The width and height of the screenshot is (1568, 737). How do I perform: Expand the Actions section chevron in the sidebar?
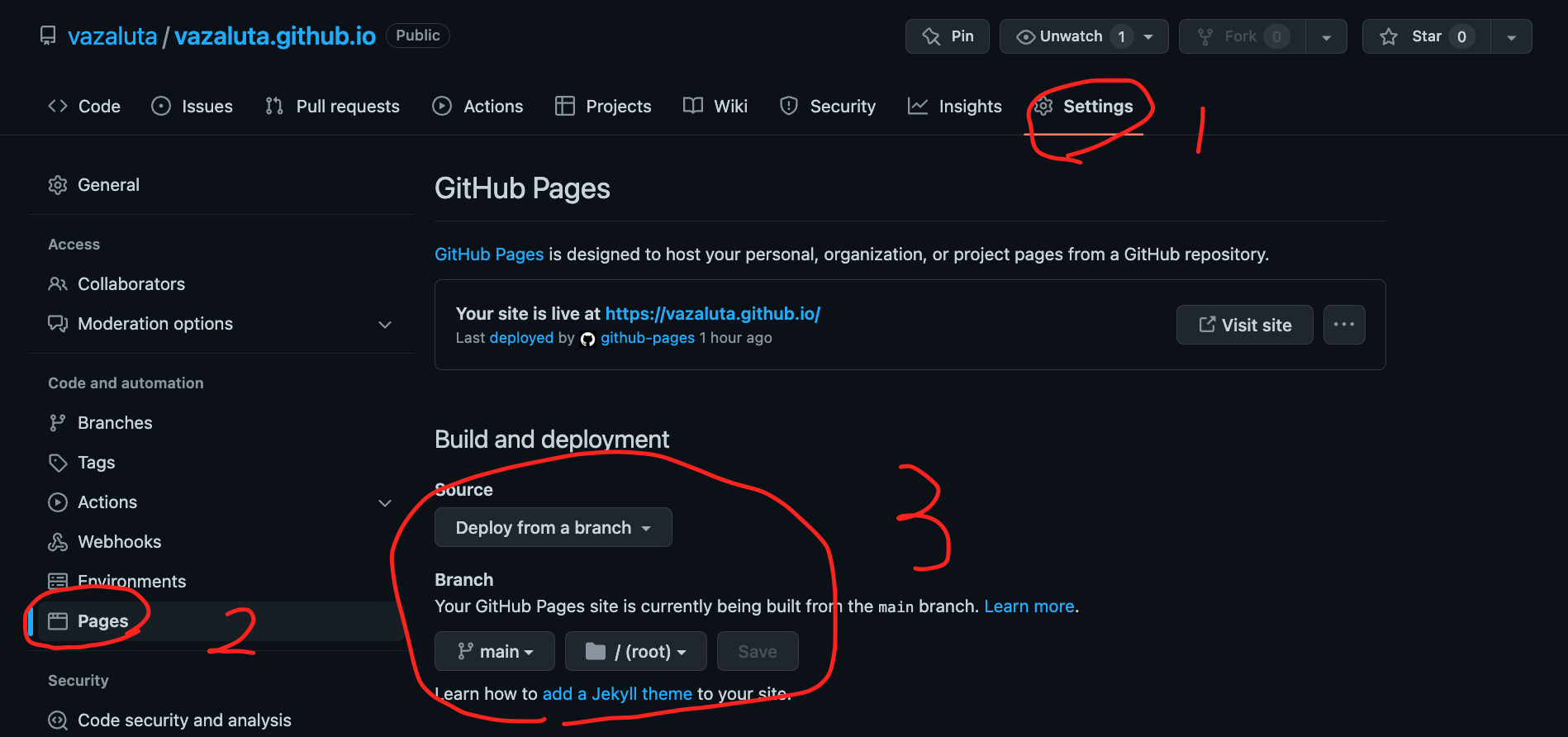pos(385,502)
